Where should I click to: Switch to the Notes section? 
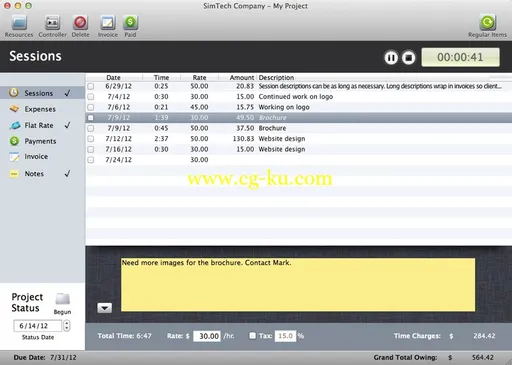(34, 174)
